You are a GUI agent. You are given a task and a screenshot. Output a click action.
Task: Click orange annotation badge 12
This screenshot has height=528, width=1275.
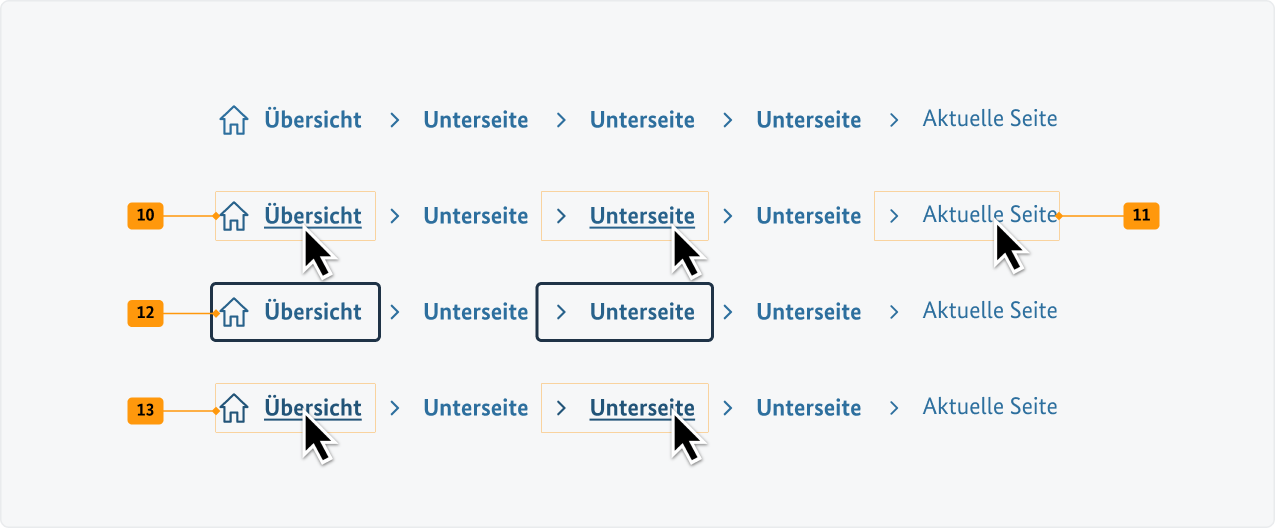point(145,313)
